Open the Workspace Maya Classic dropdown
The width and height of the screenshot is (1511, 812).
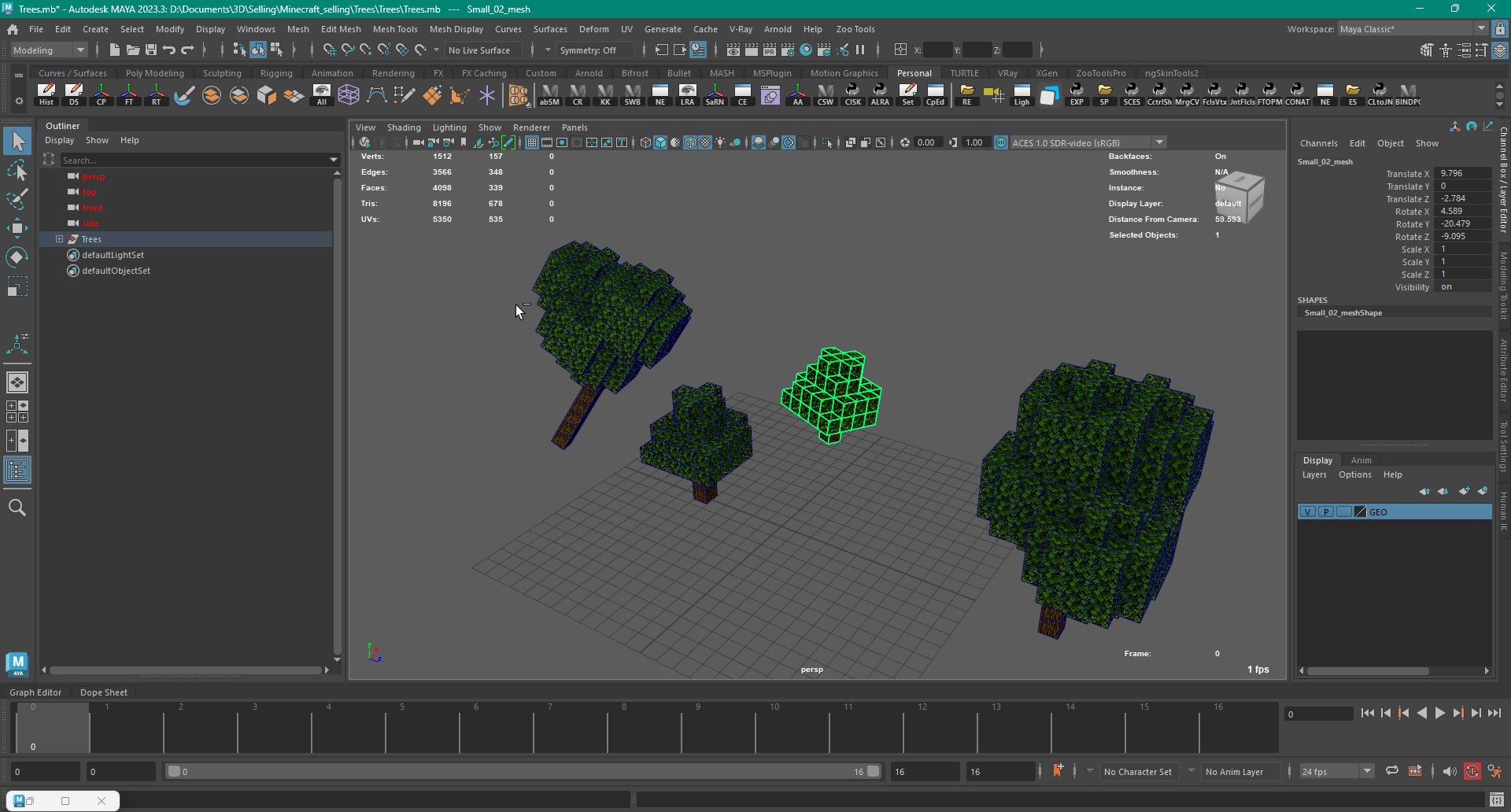(x=1412, y=29)
